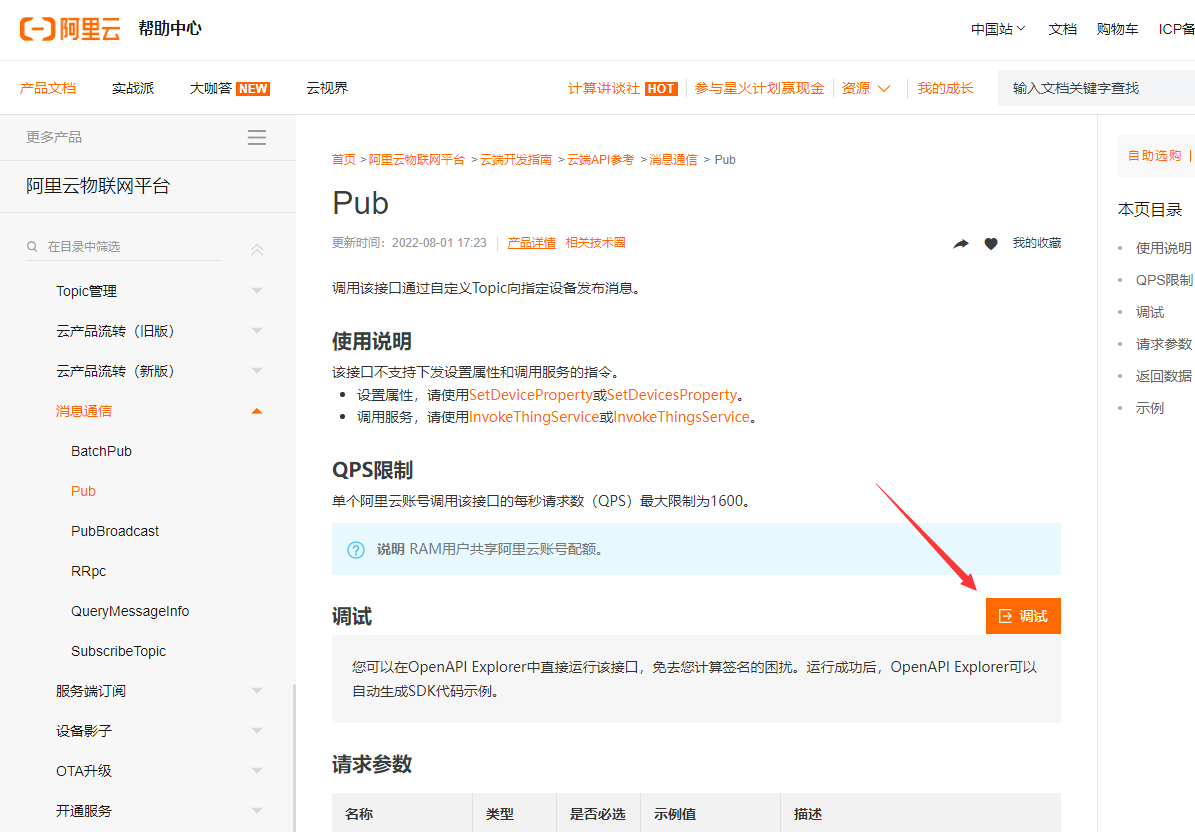Open the 云视界 tab

327,88
